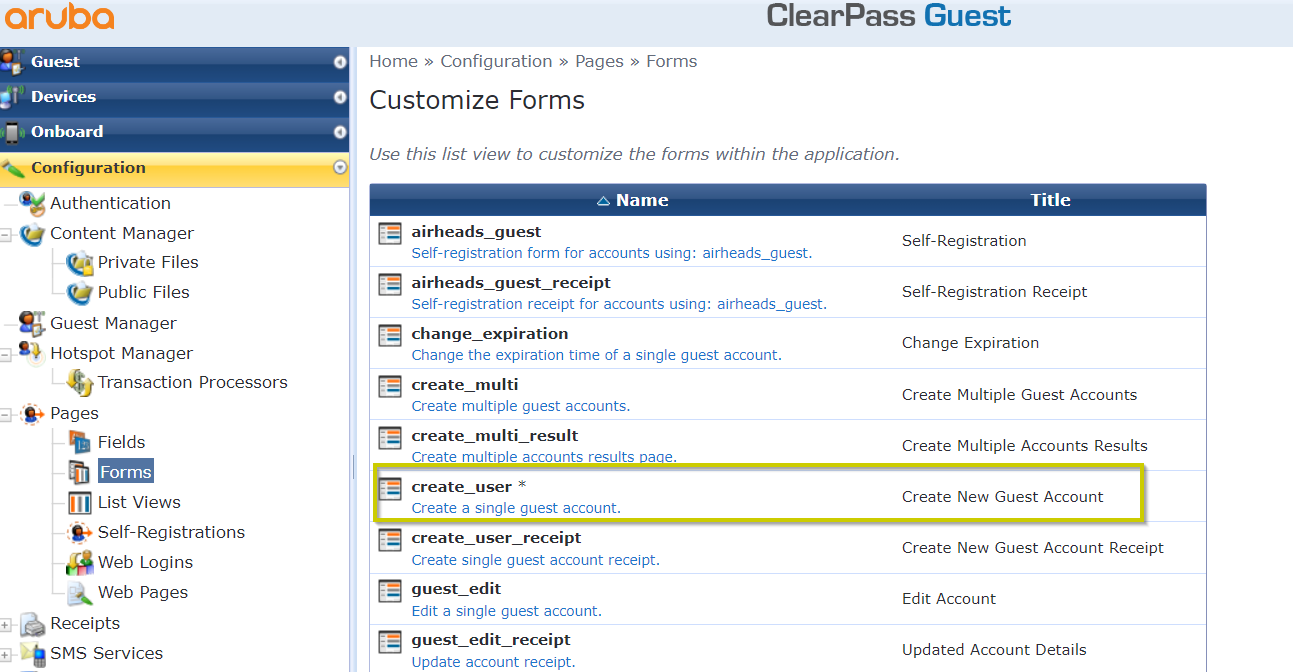Open Self-Registrations in sidebar
Image resolution: width=1293 pixels, height=672 pixels.
point(171,532)
